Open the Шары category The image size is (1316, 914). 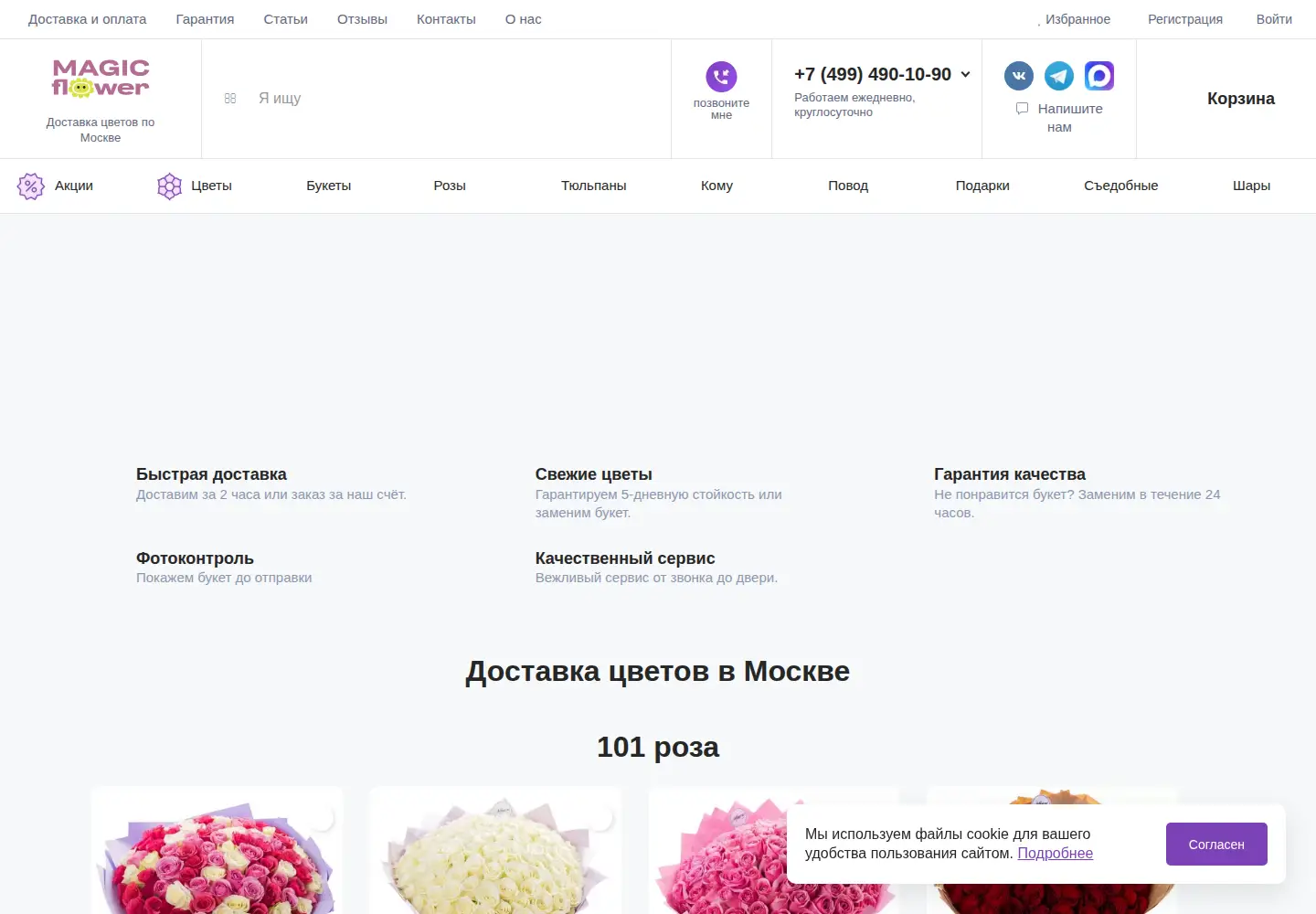(x=1251, y=186)
